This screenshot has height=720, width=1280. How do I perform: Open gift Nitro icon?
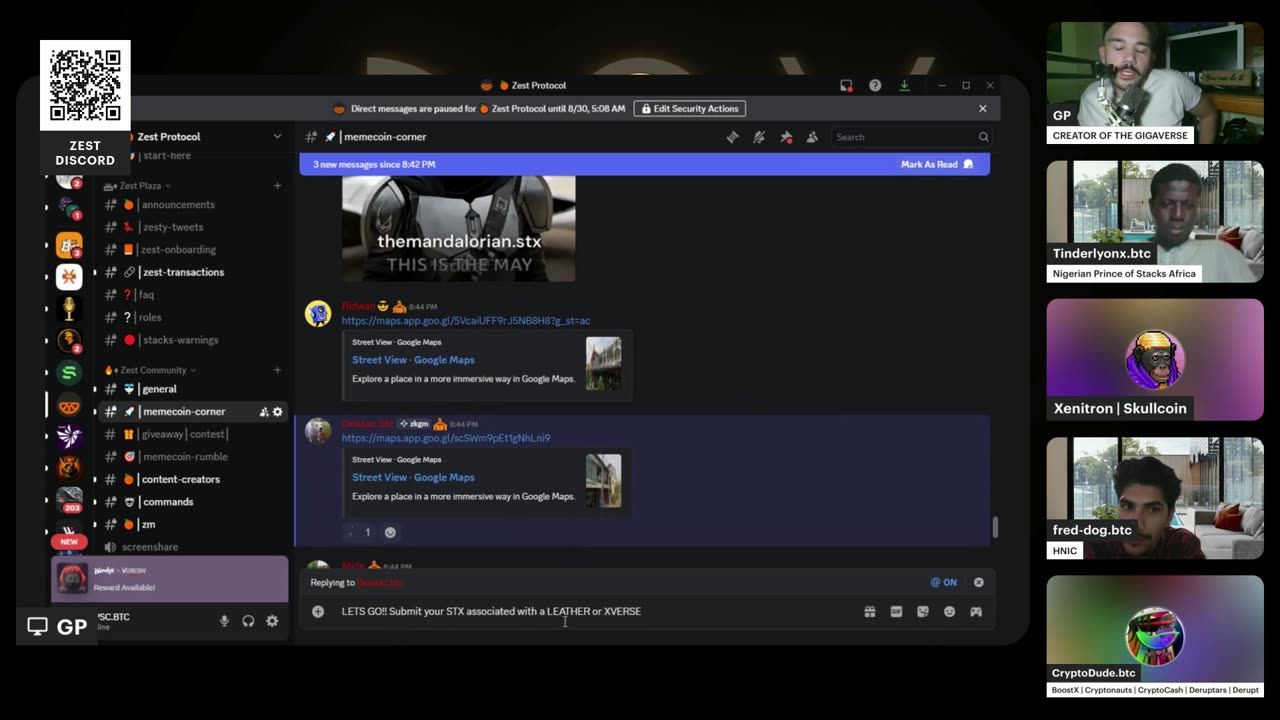(x=870, y=611)
